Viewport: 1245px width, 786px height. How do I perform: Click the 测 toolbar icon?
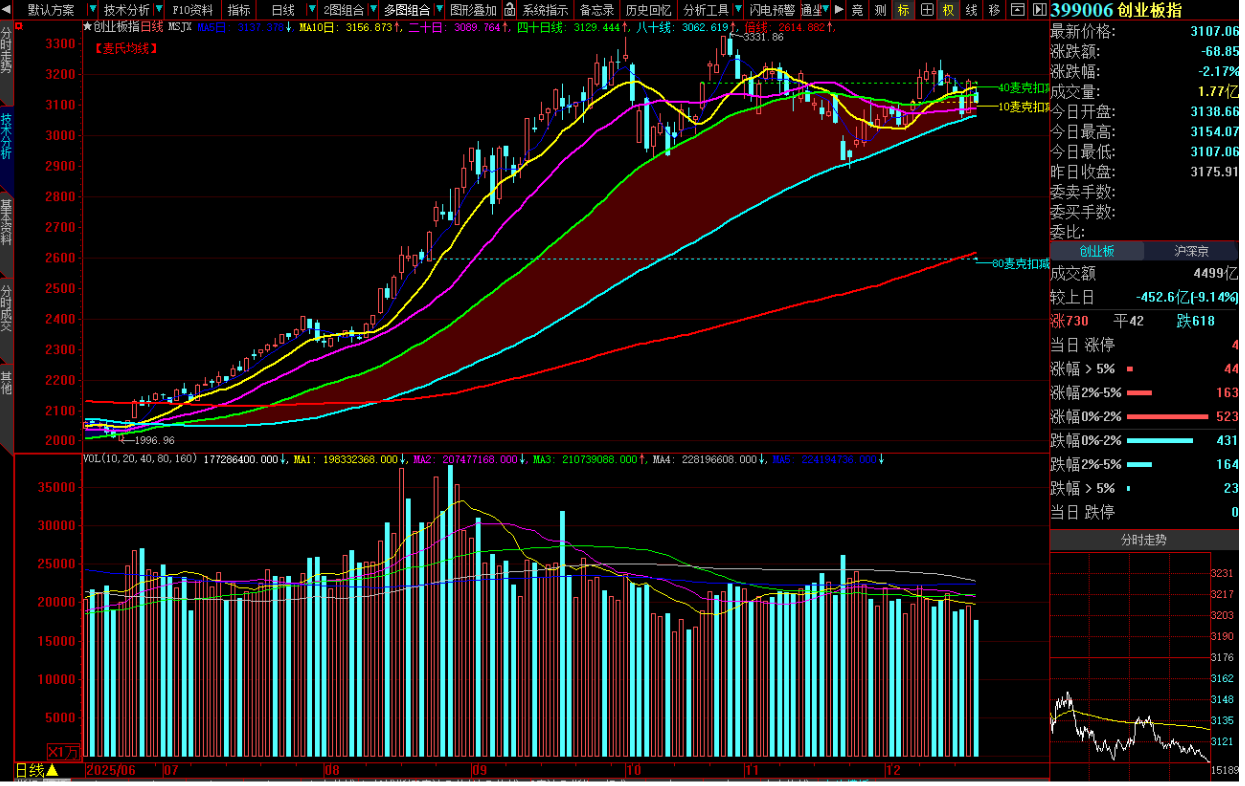880,10
